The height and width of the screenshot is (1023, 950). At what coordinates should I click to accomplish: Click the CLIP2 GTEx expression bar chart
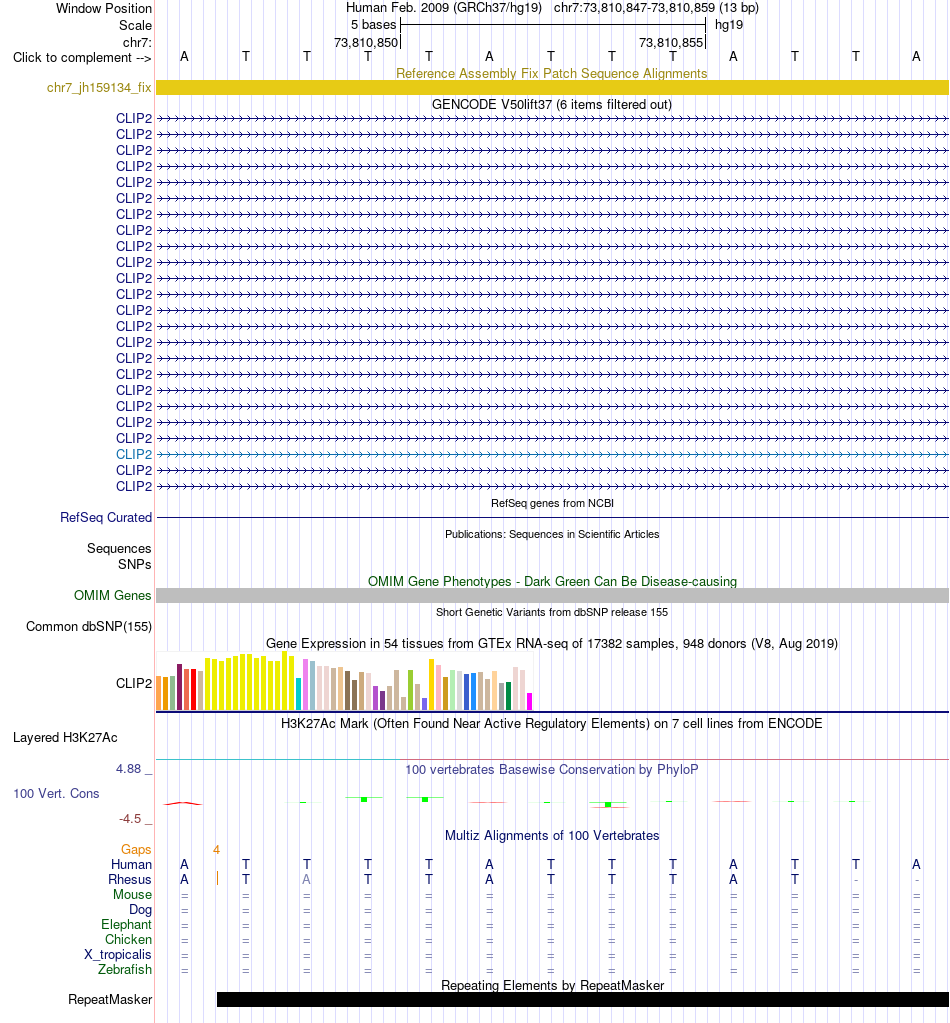click(x=345, y=680)
